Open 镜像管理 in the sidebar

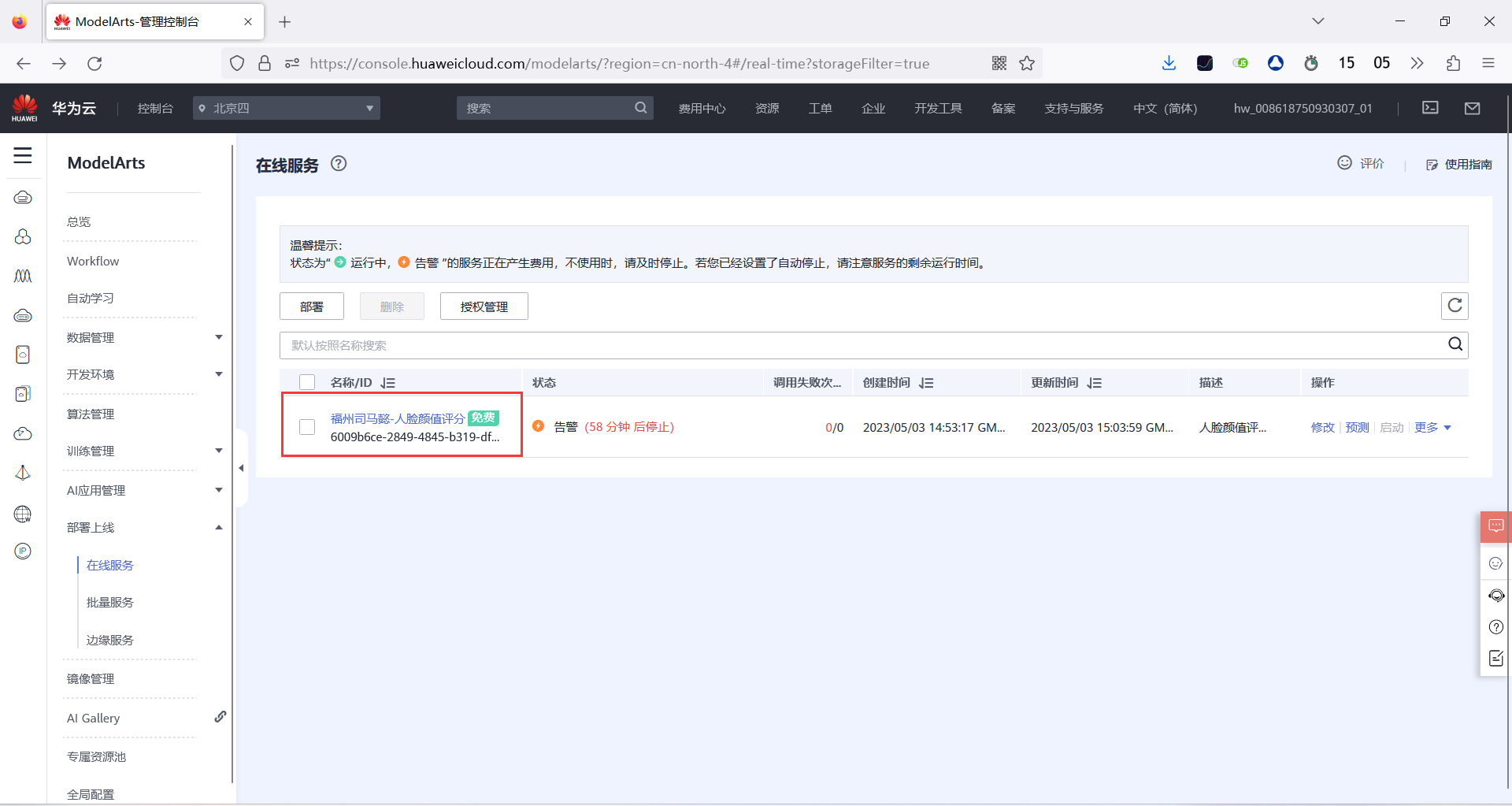[x=91, y=678]
